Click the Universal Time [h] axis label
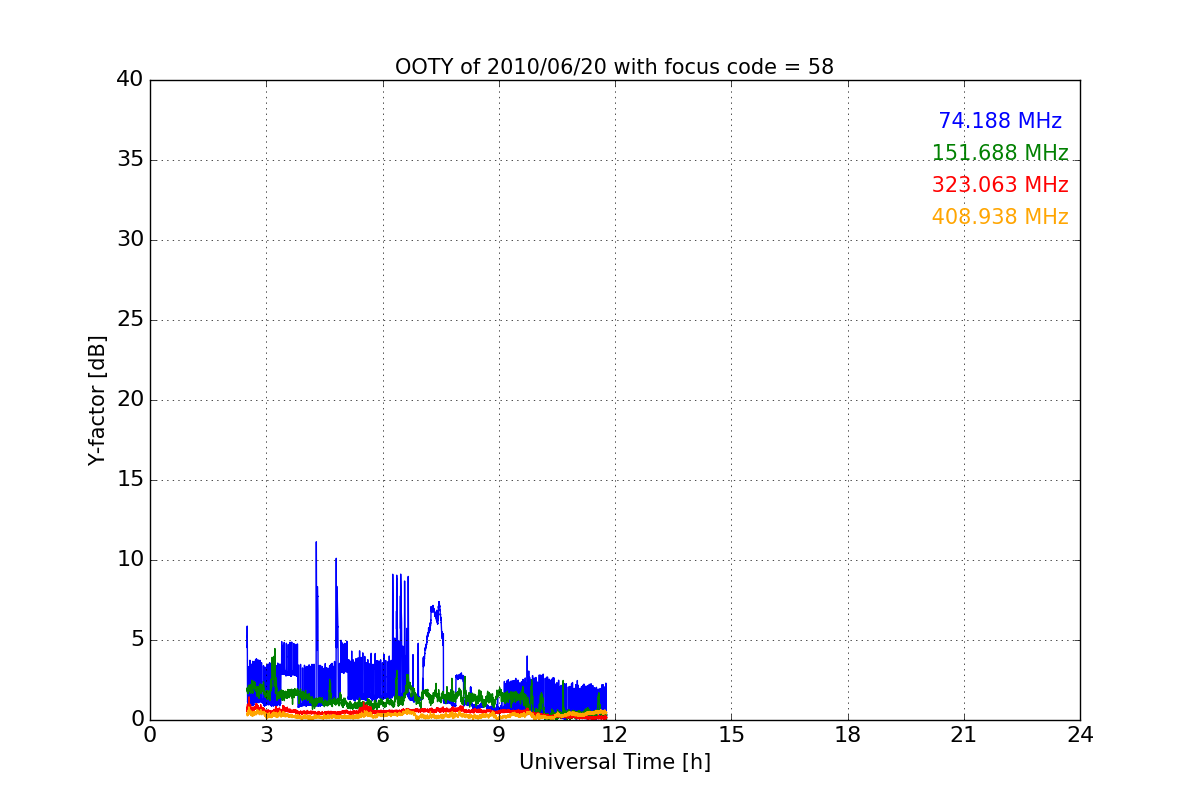Screen dimensions: 1200x800 pos(614,762)
